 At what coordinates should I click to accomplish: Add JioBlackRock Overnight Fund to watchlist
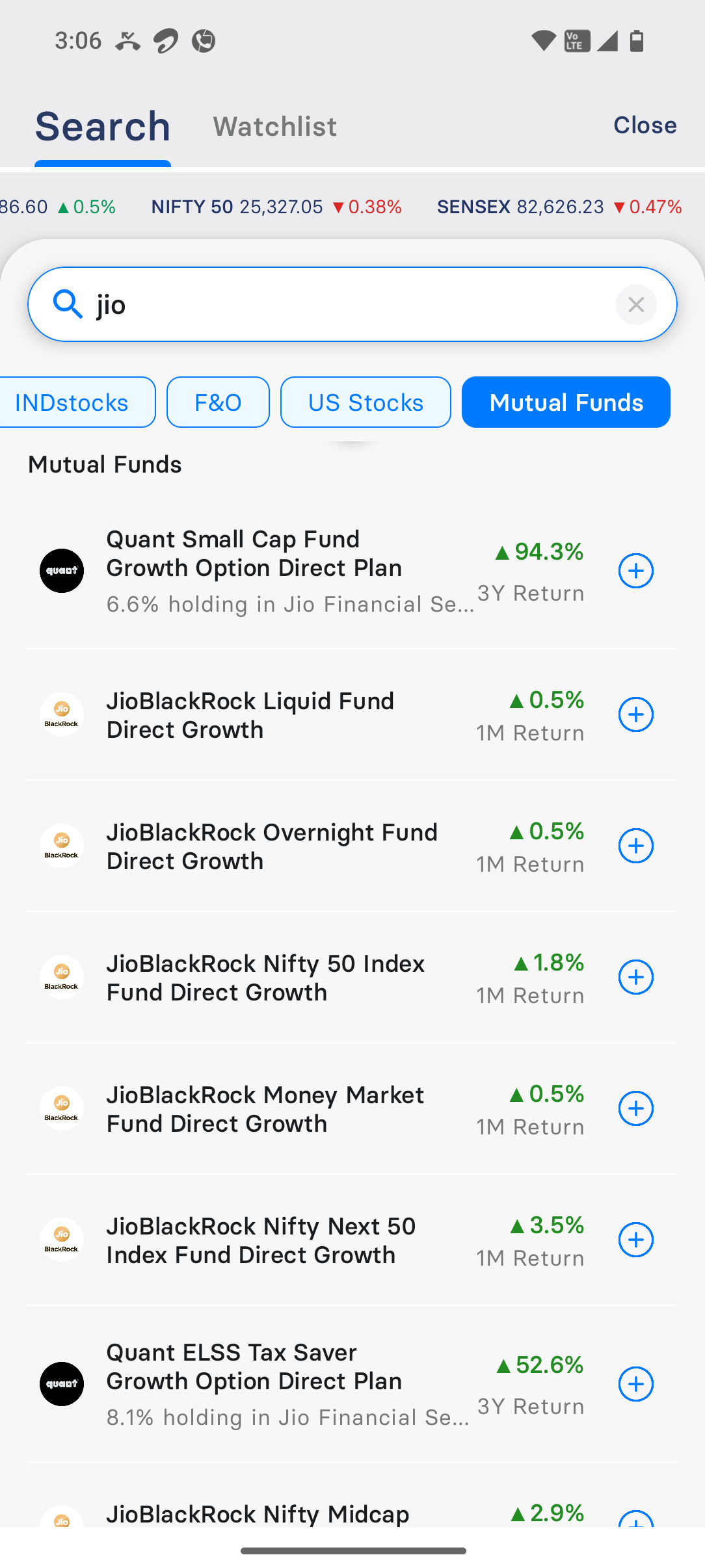(635, 846)
